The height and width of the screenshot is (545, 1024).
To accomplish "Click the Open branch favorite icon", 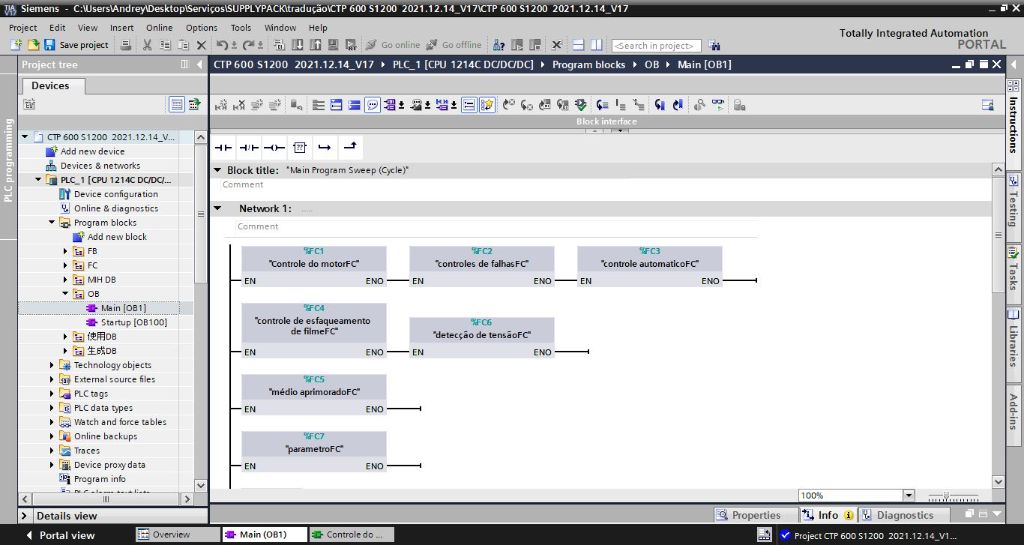I will click(x=325, y=148).
